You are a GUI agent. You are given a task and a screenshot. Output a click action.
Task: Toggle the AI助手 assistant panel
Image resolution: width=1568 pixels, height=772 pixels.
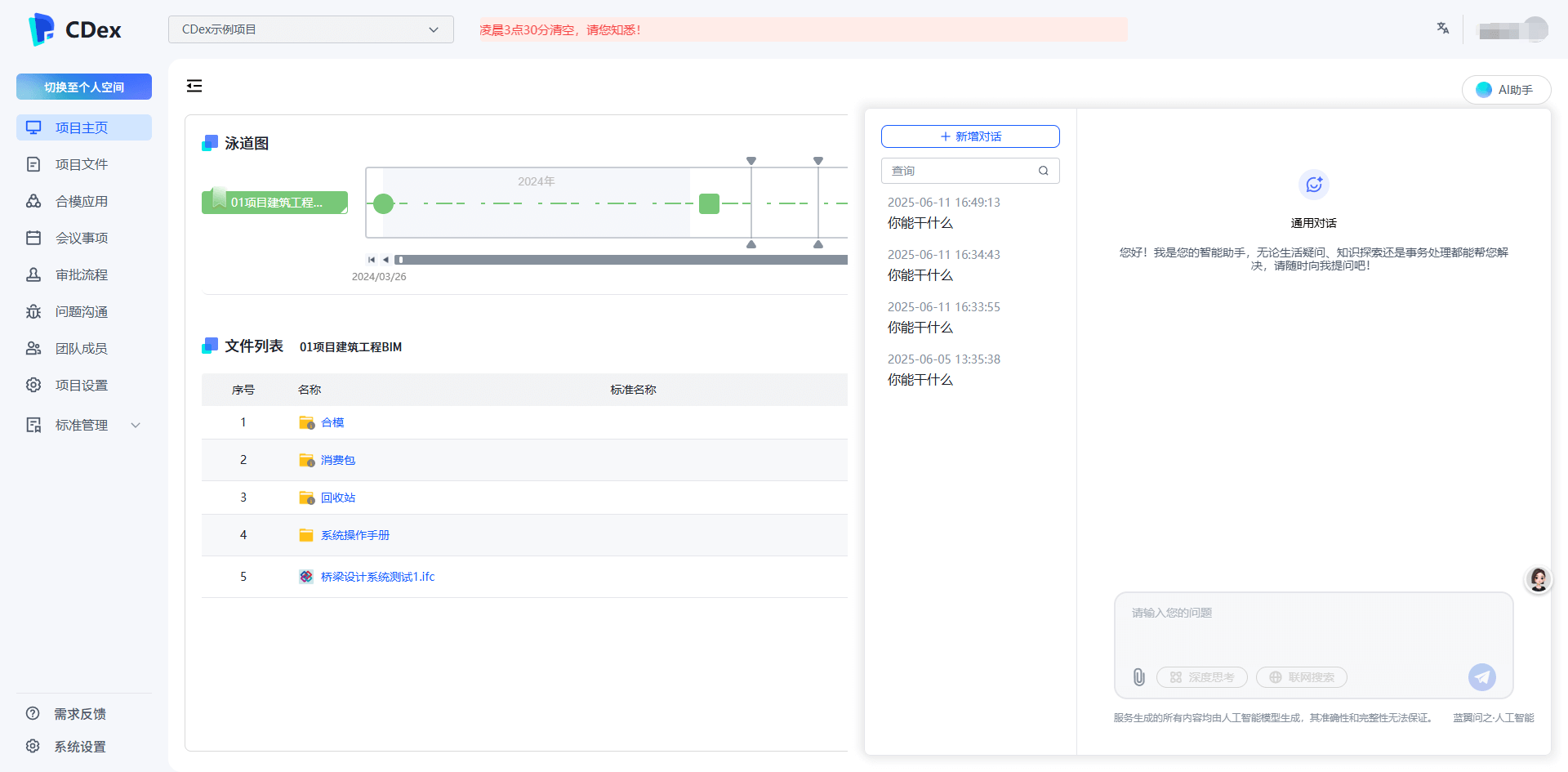tap(1506, 90)
